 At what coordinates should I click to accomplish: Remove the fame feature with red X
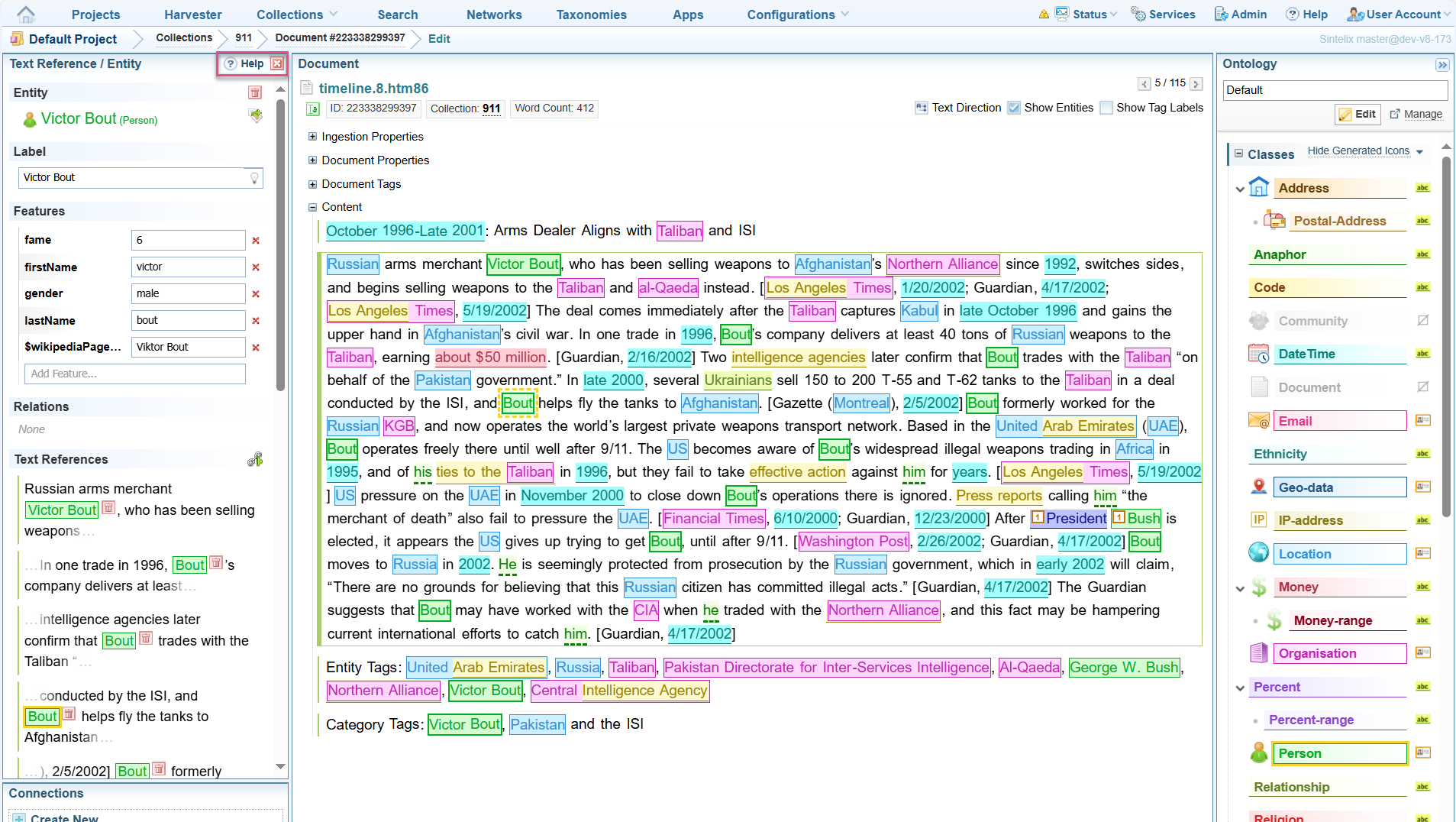[256, 241]
